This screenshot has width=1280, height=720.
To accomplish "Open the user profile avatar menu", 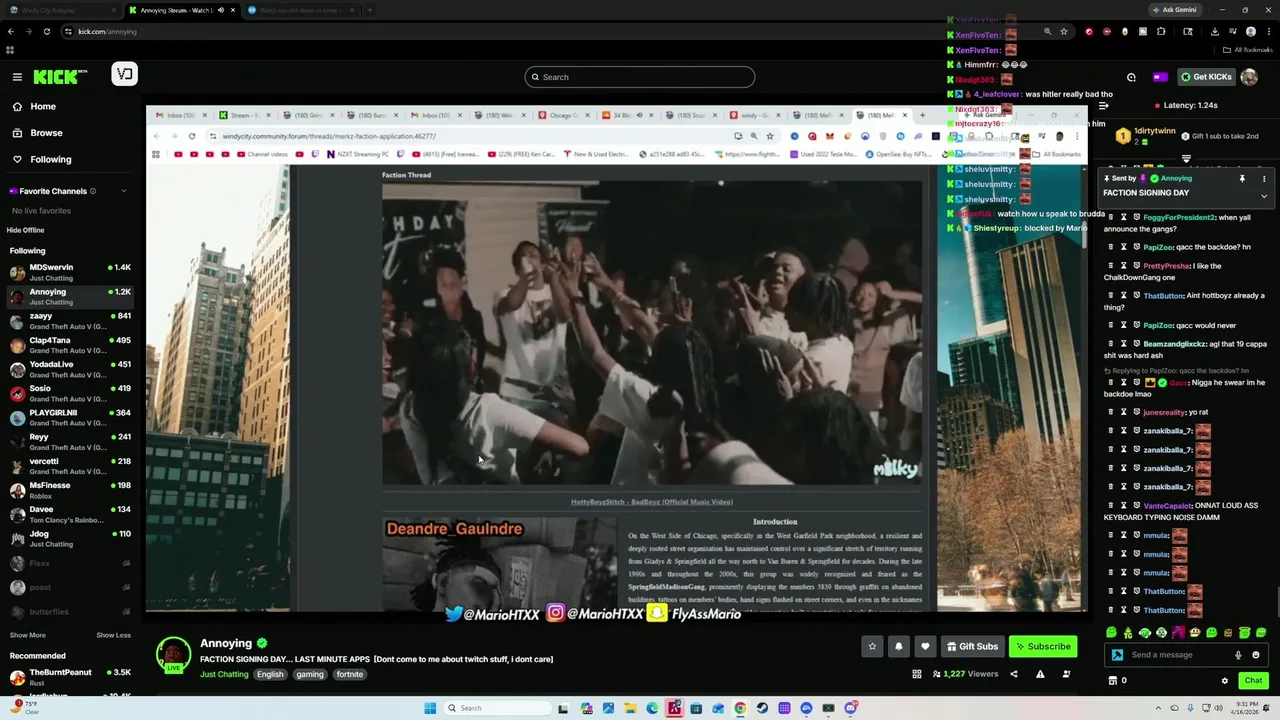I will 1249,77.
